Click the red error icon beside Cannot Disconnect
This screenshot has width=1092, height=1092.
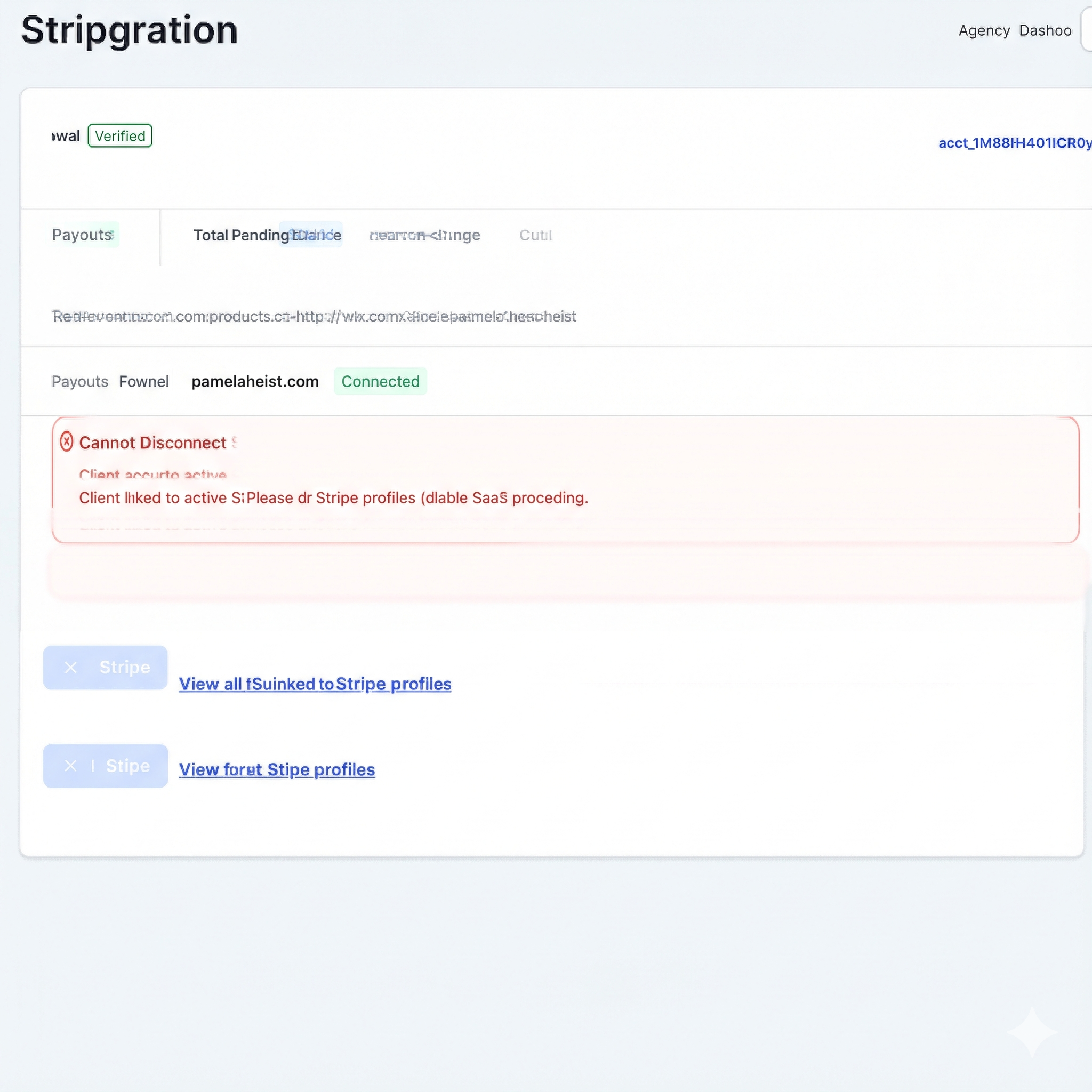tap(67, 441)
